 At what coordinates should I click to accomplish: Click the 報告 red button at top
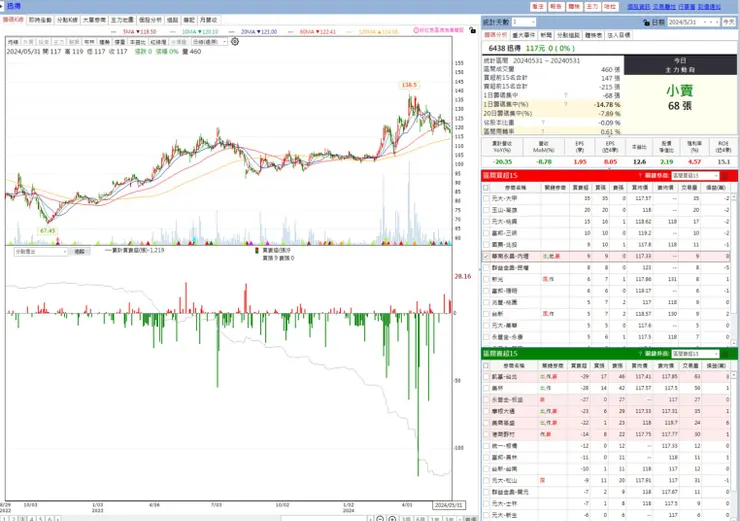pos(556,7)
